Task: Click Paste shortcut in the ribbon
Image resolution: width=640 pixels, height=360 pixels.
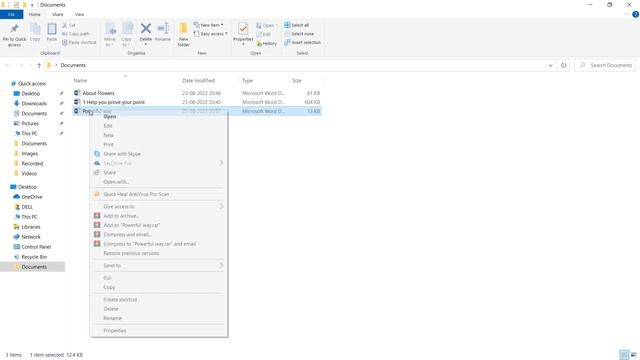Action: [79, 42]
